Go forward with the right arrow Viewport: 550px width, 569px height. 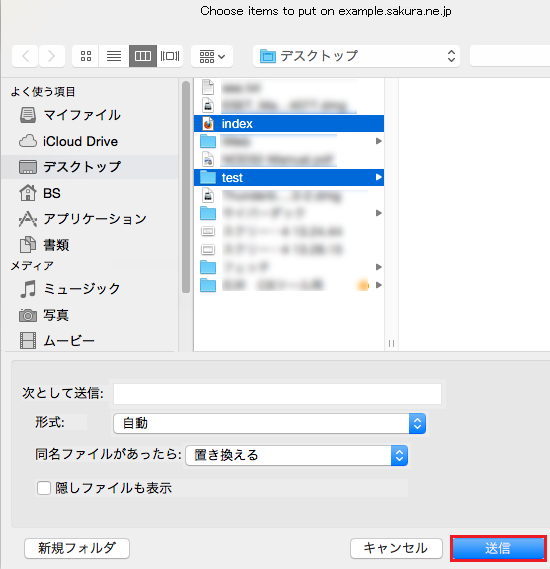[52, 56]
